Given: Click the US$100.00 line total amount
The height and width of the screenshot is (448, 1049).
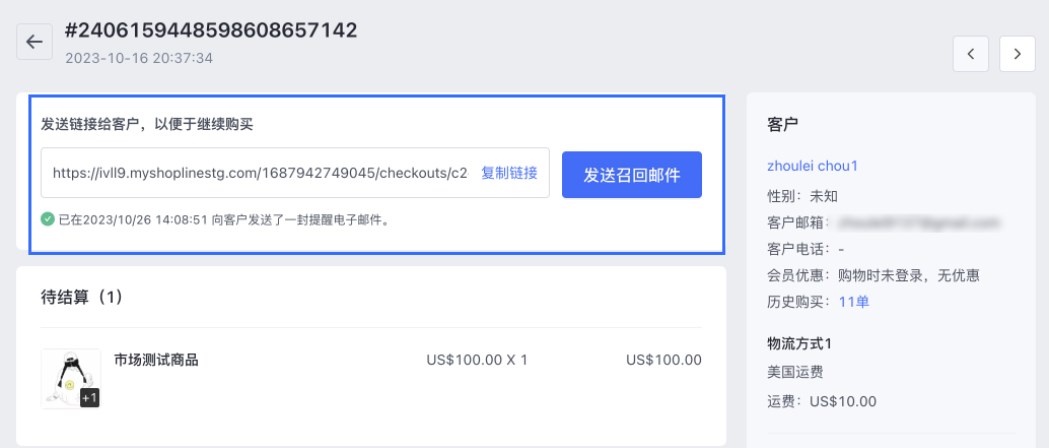Looking at the screenshot, I should [663, 360].
